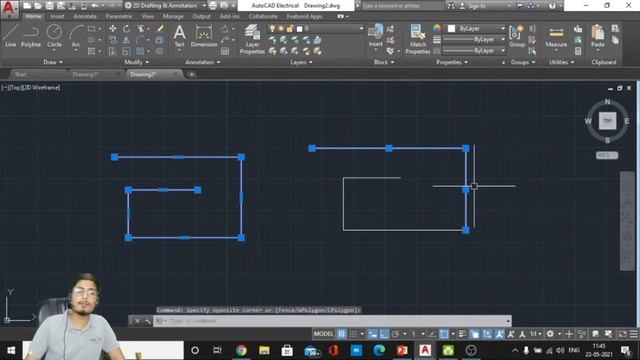Viewport: 640px width, 360px height.
Task: Click the viewport controls label [-][Top][2D Wireframe]
Action: coord(31,87)
